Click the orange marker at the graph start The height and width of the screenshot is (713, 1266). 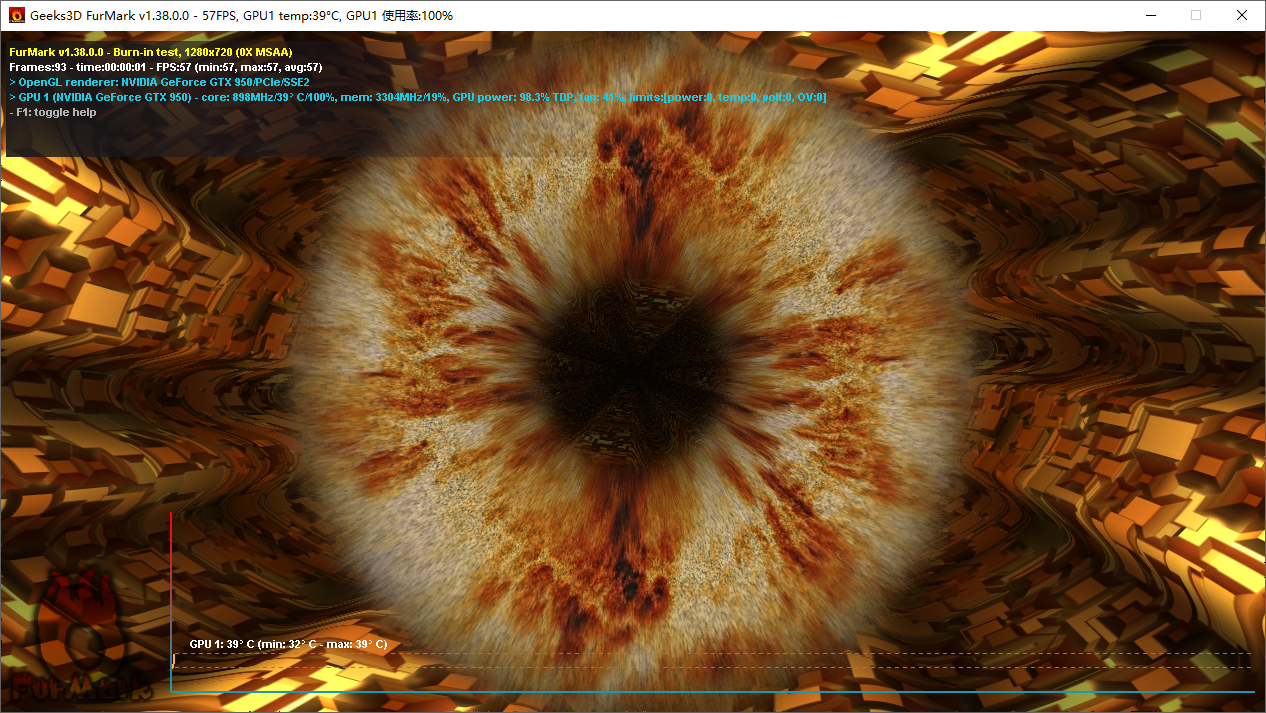[174, 661]
